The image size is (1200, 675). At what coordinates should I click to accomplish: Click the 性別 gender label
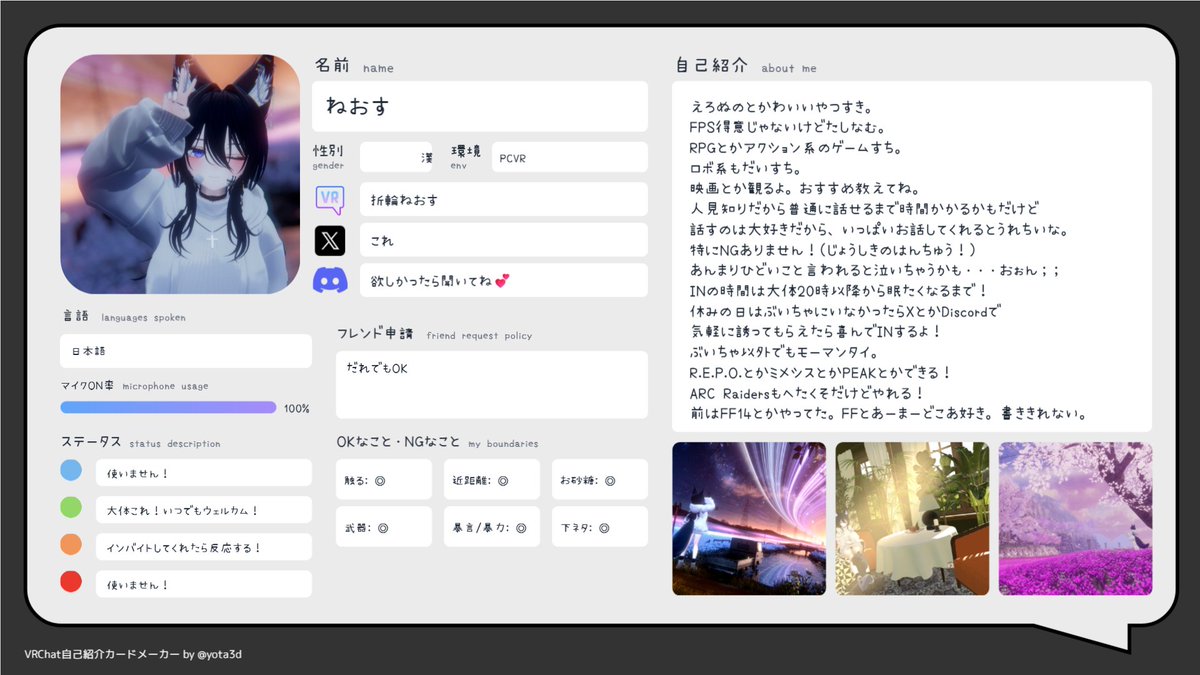tap(329, 156)
